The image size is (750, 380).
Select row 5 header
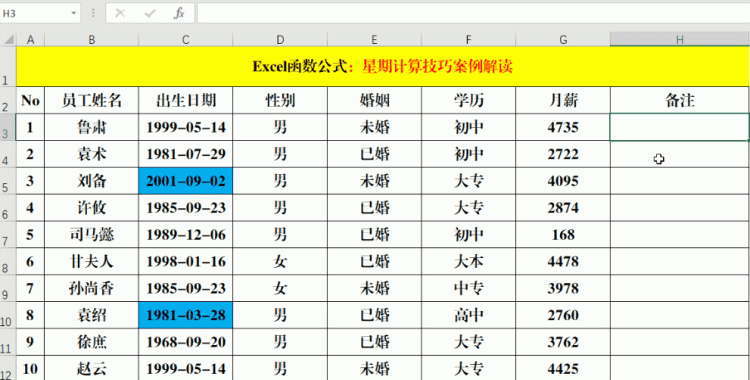[8, 181]
